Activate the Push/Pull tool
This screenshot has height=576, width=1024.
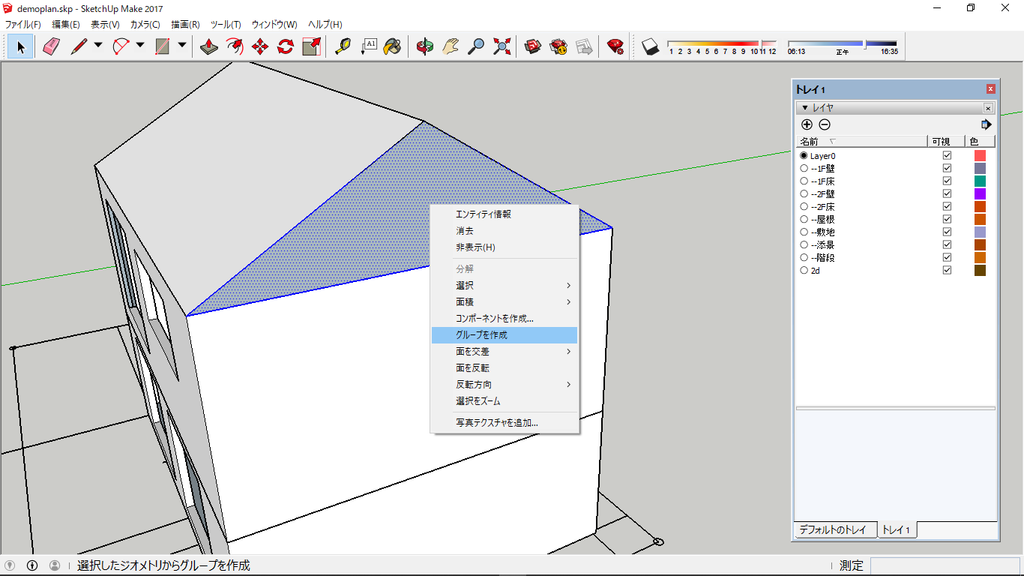[209, 46]
